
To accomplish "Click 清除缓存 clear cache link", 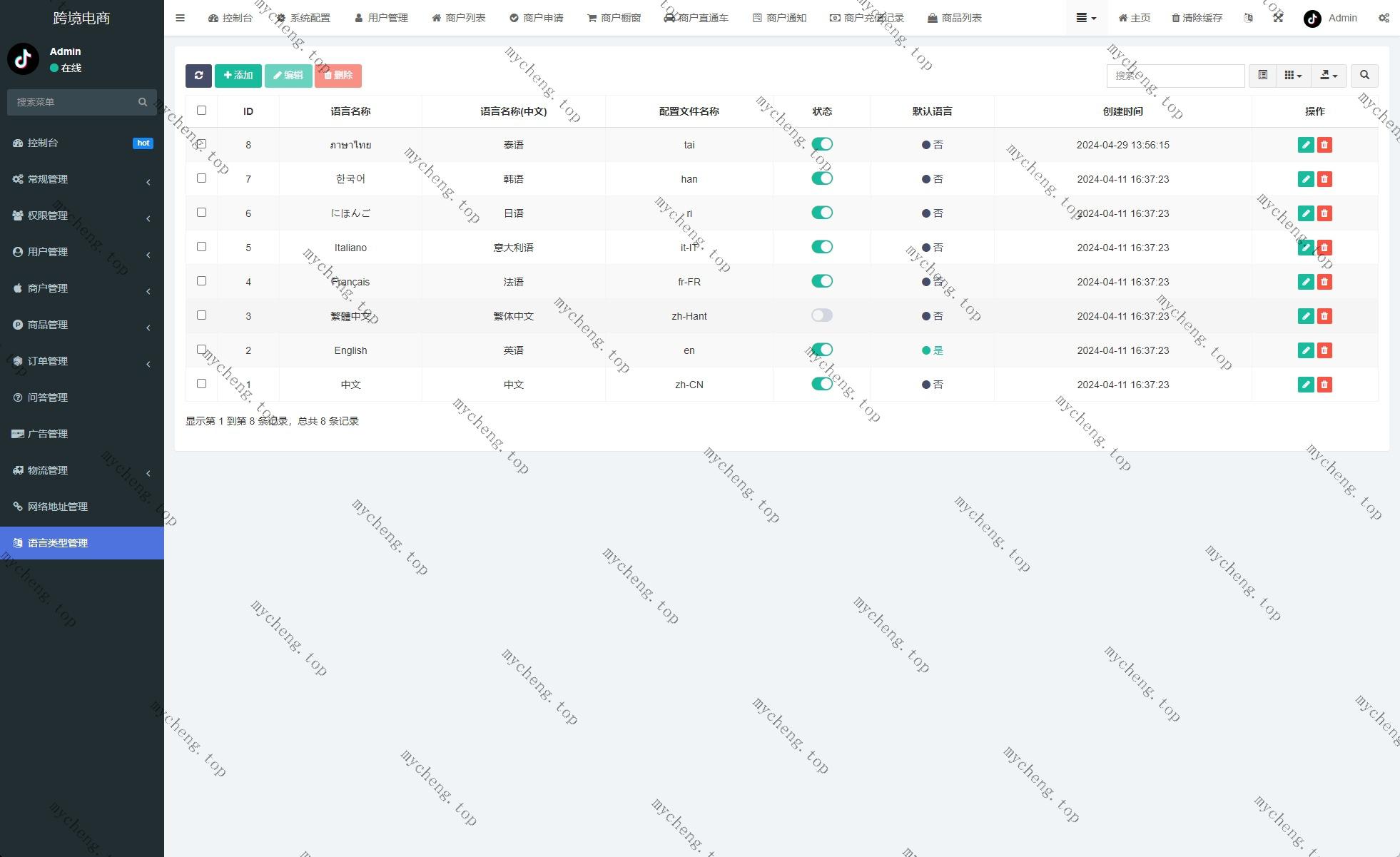I will pyautogui.click(x=1197, y=18).
